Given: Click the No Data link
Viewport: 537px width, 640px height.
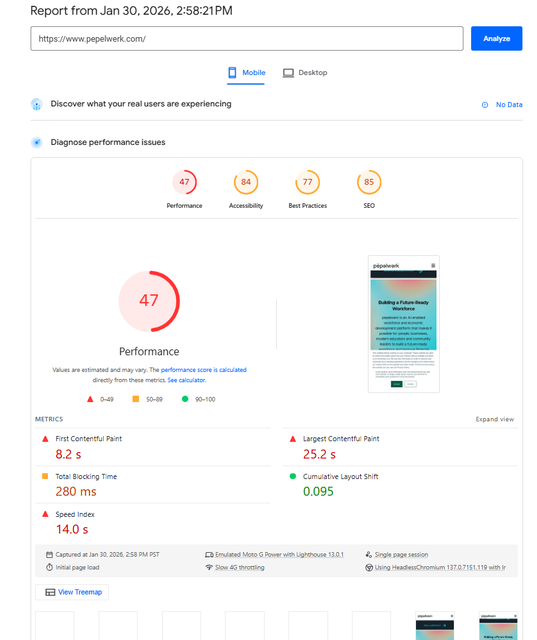Looking at the screenshot, I should [x=509, y=105].
